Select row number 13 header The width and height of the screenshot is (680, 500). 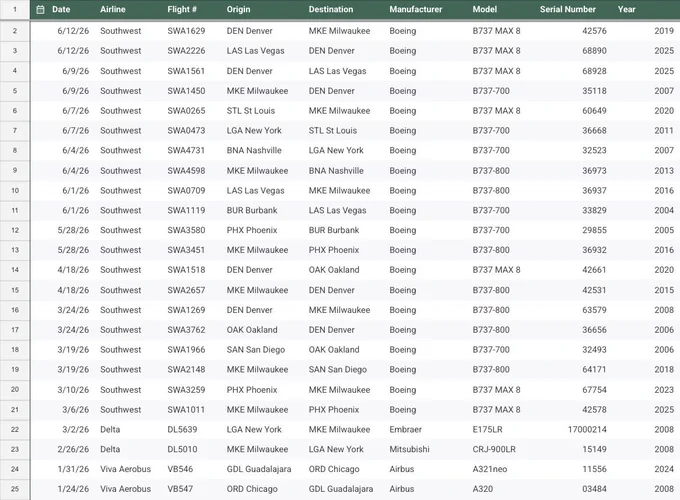[x=15, y=250]
